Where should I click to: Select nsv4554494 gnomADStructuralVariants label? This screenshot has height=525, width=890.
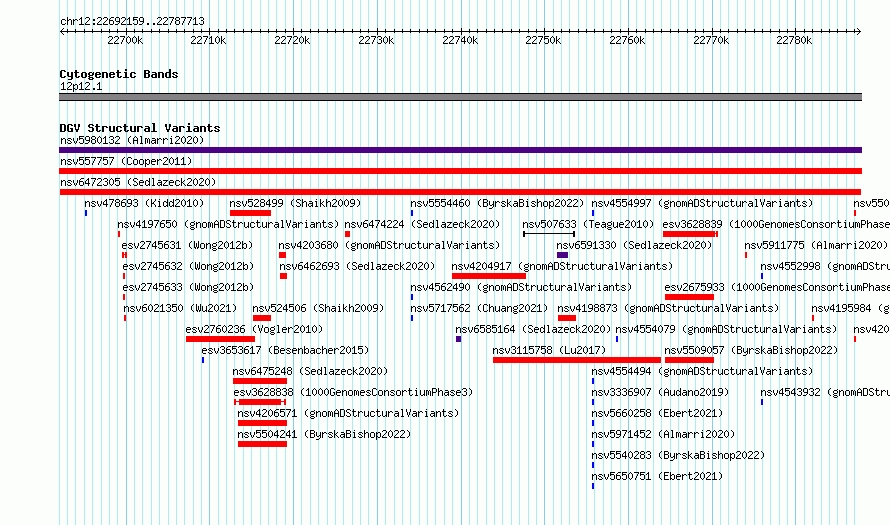click(x=702, y=371)
